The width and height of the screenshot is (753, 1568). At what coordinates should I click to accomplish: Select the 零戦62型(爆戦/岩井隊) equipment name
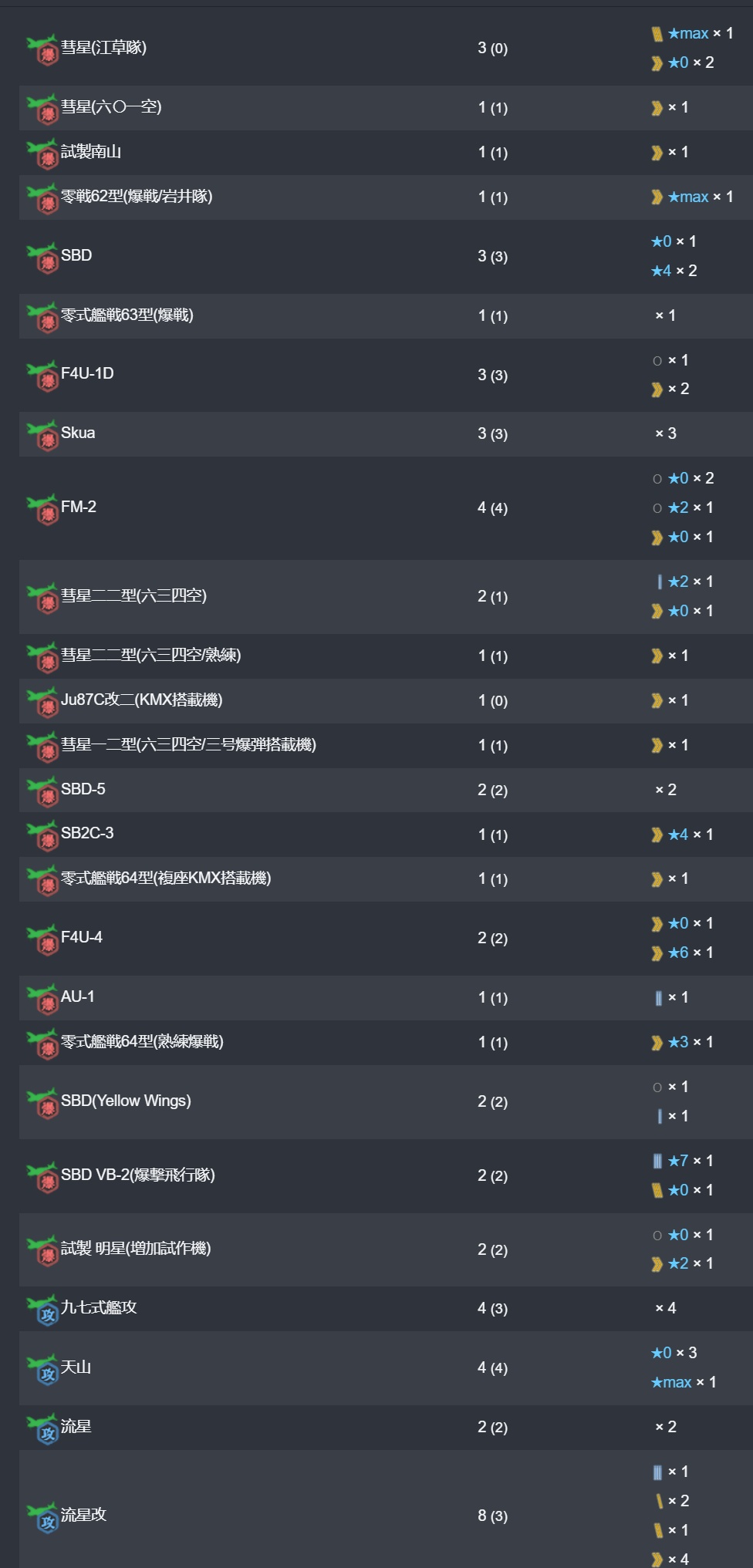[x=137, y=197]
